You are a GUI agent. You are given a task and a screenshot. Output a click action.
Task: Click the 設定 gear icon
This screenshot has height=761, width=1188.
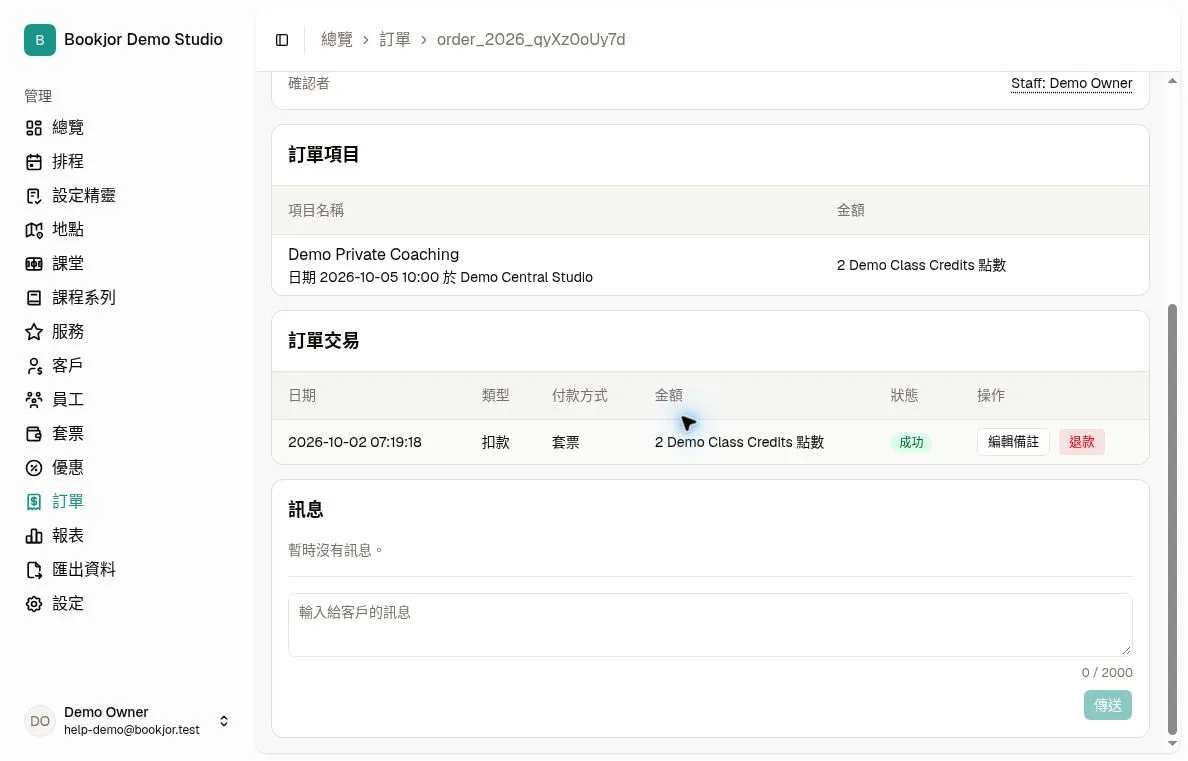[x=33, y=604]
